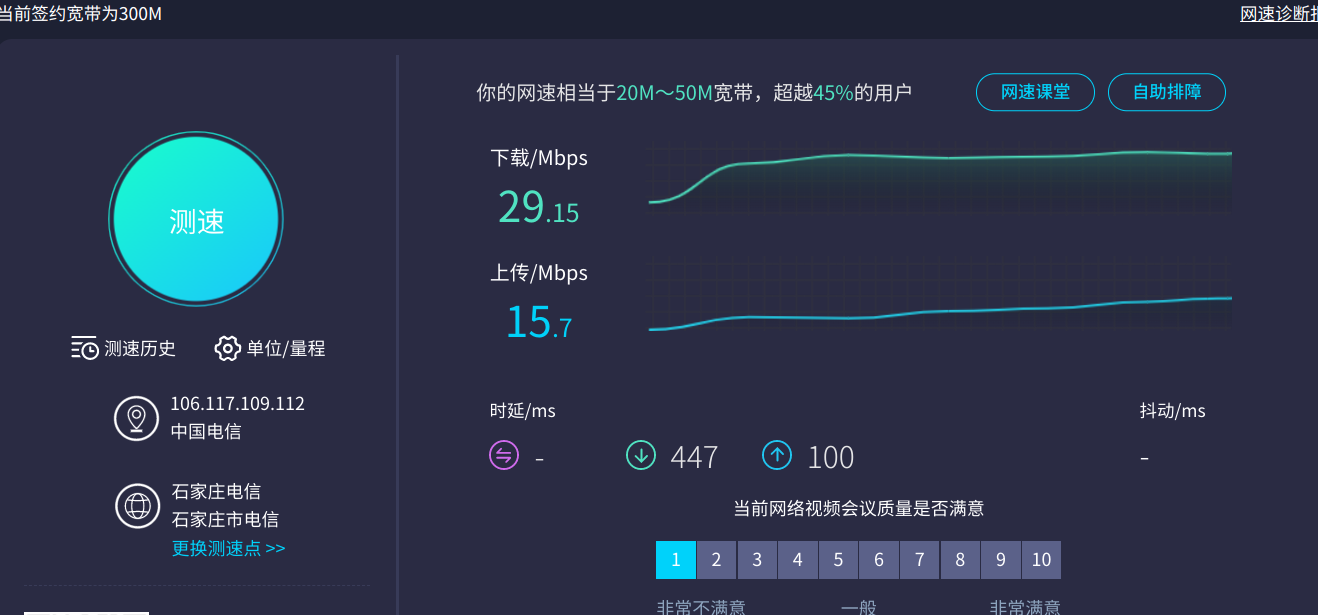Click the 单位/量程 text label
This screenshot has height=615, width=1318.
pos(286,348)
